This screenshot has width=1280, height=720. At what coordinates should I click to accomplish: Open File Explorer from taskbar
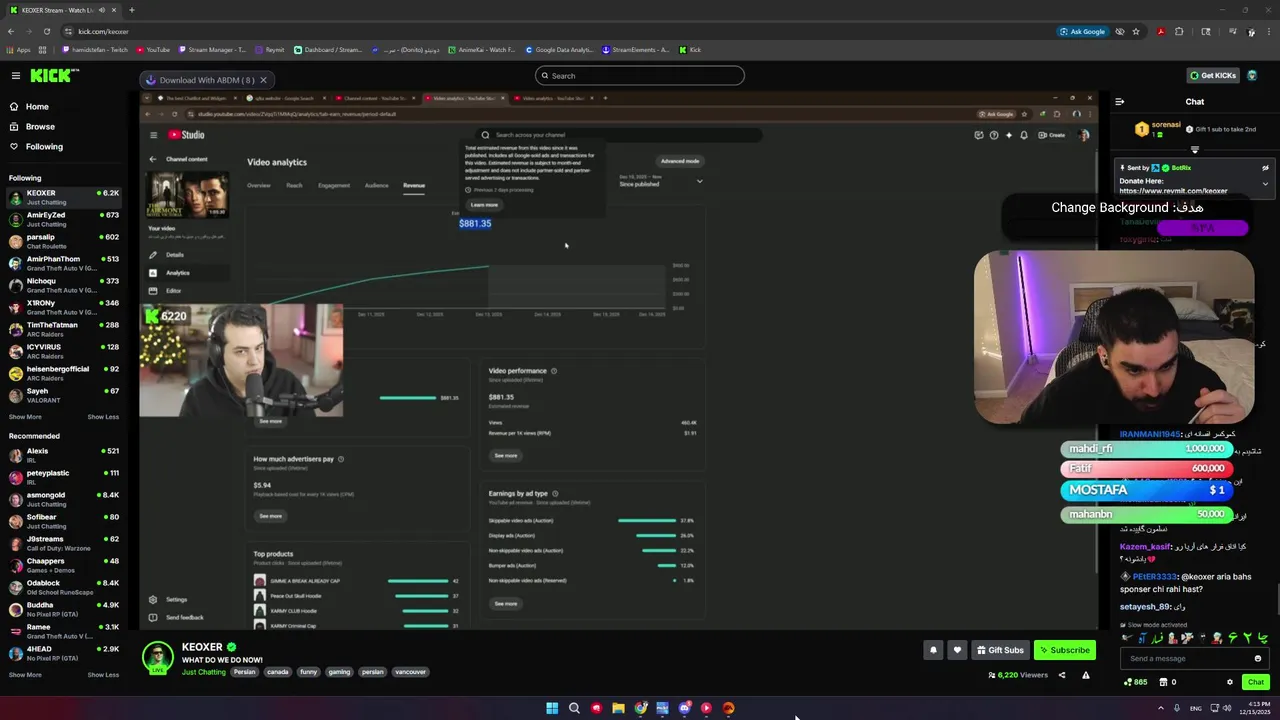tap(618, 708)
